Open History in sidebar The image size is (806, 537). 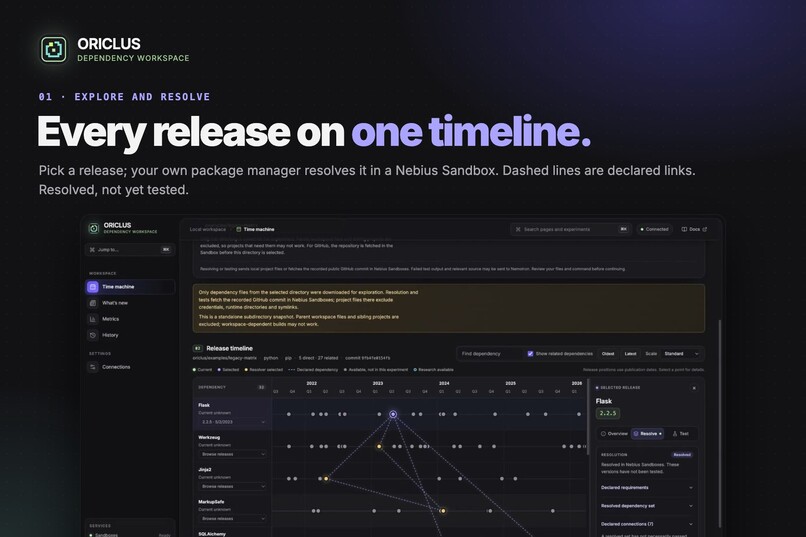click(130, 335)
